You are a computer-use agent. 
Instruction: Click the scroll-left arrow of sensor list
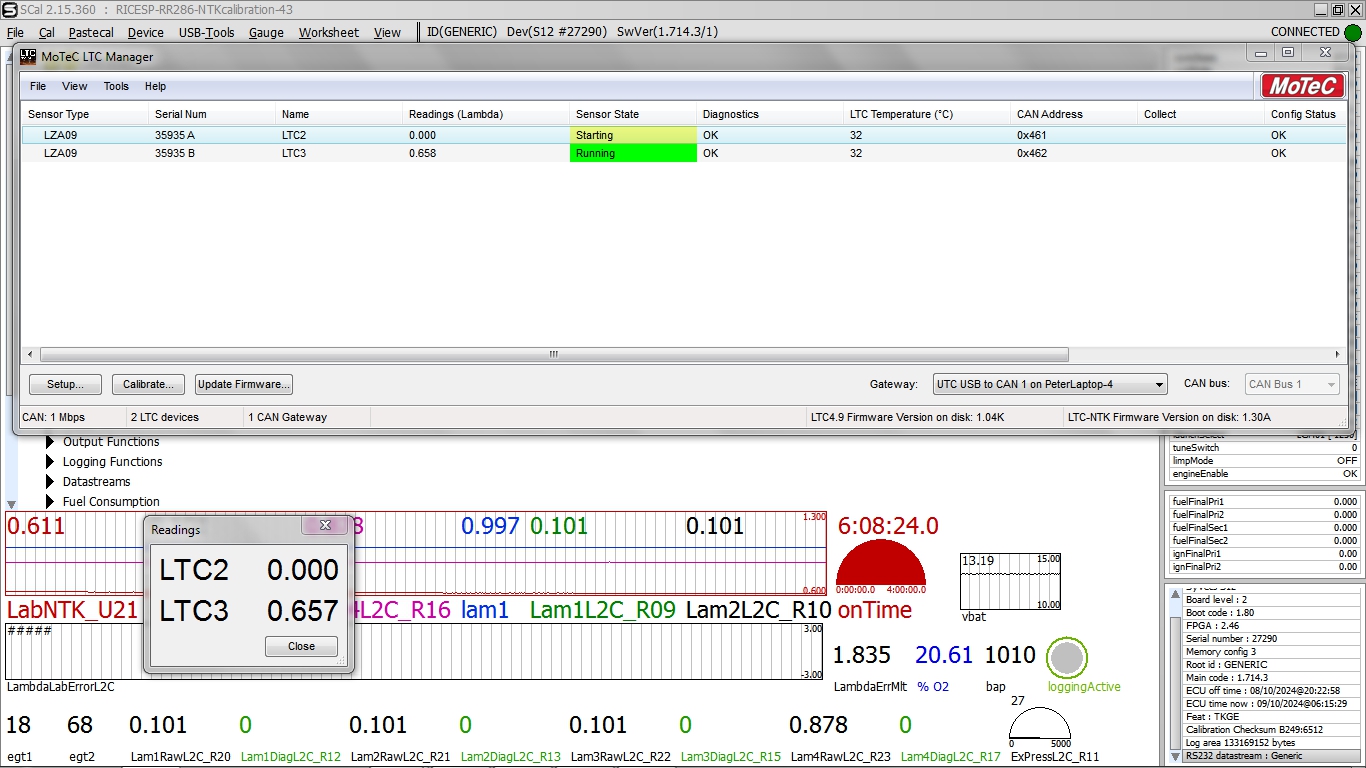29,354
